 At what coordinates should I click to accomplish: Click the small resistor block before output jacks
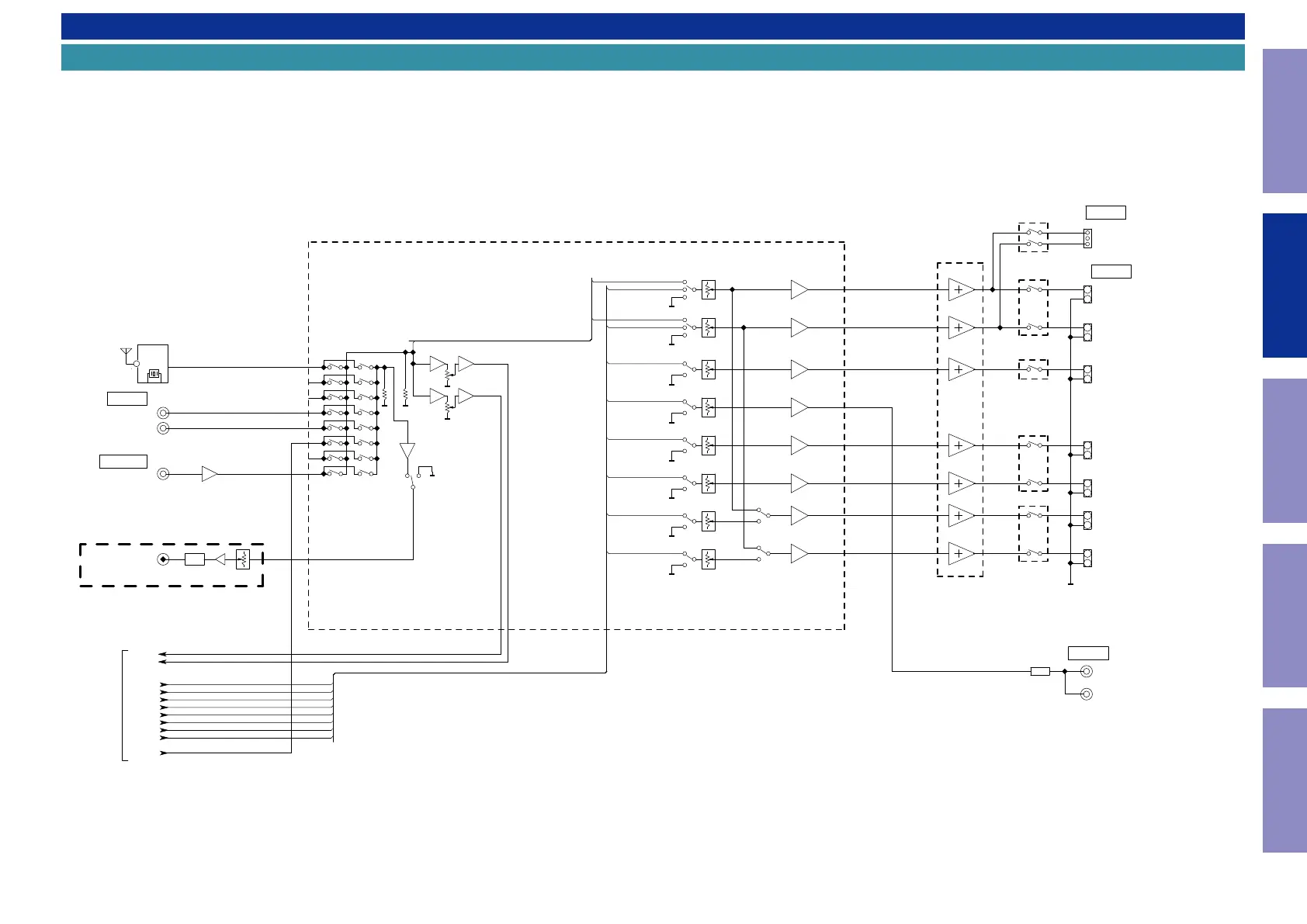coord(1041,671)
